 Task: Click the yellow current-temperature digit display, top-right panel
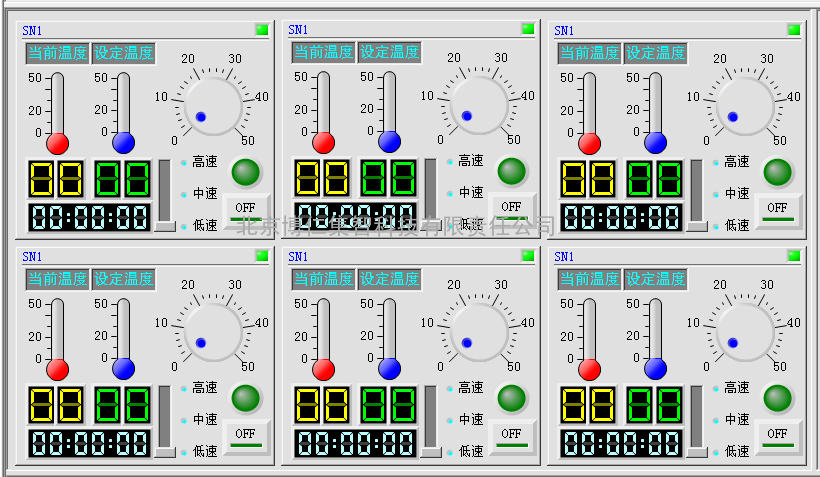[588, 179]
